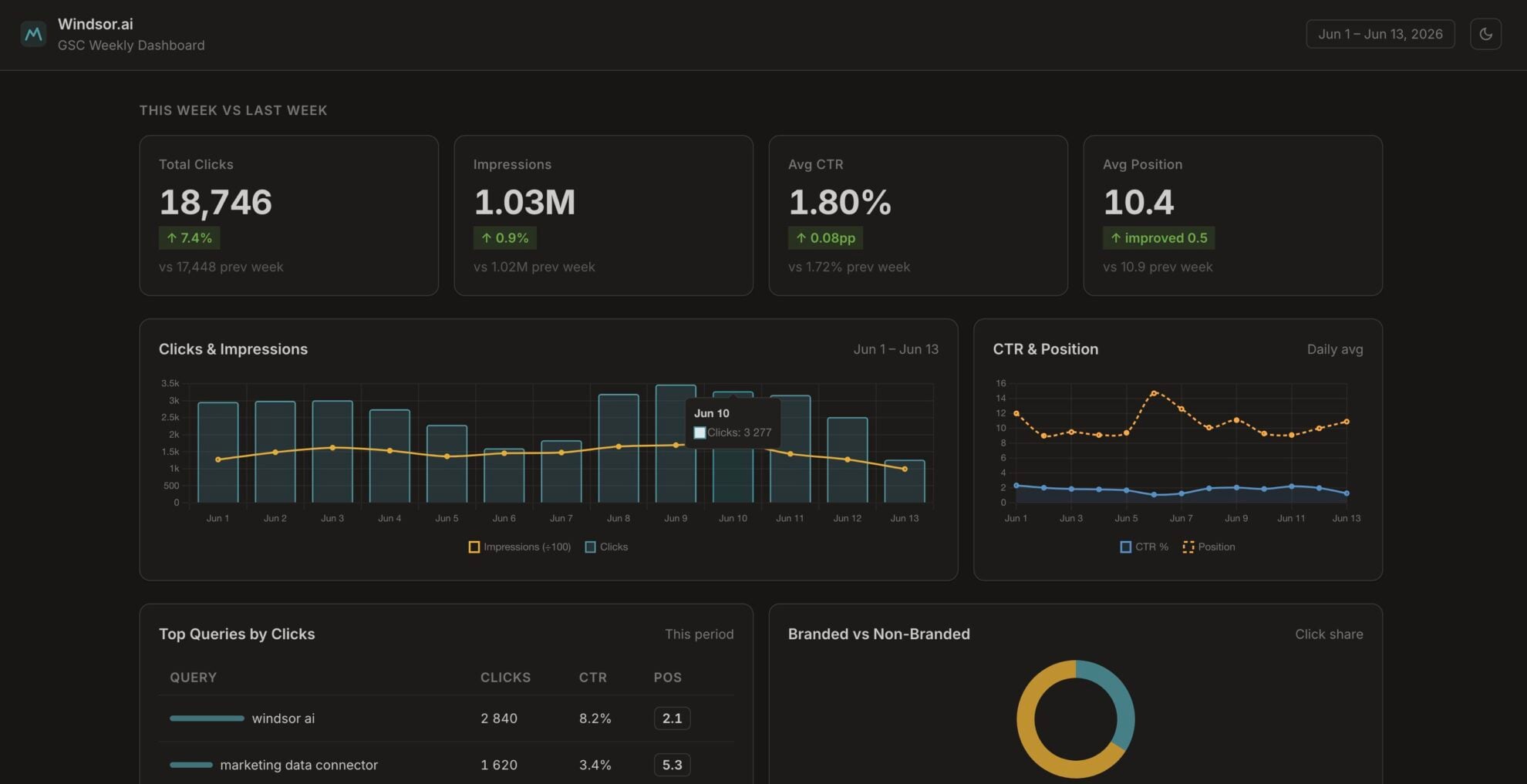1527x784 pixels.
Task: Click the CTR point at Jun 1
Action: (x=1016, y=486)
